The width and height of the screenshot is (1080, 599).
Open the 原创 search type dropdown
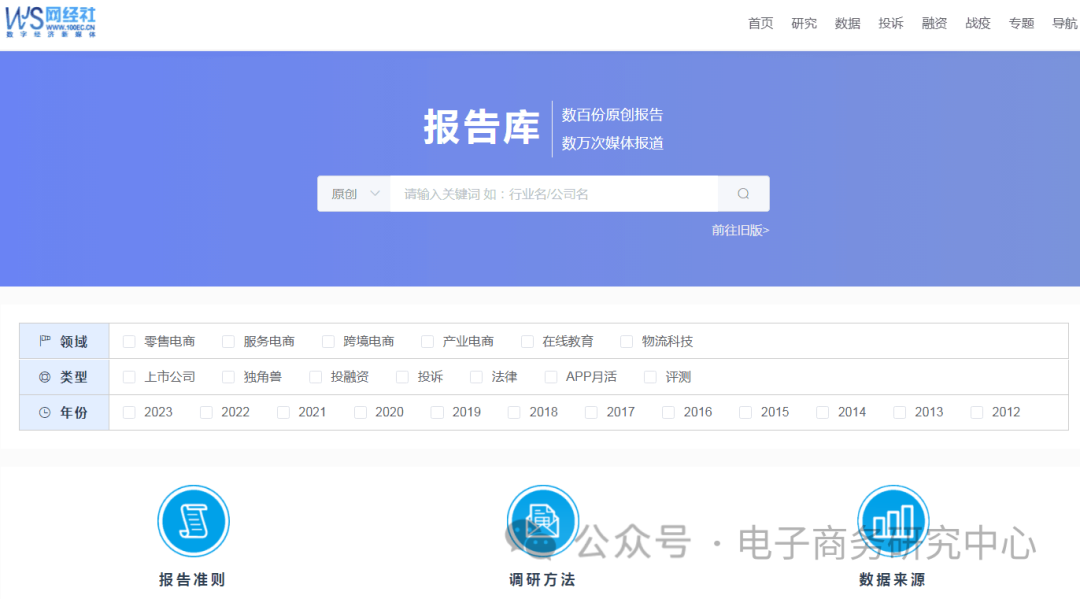[x=353, y=193]
